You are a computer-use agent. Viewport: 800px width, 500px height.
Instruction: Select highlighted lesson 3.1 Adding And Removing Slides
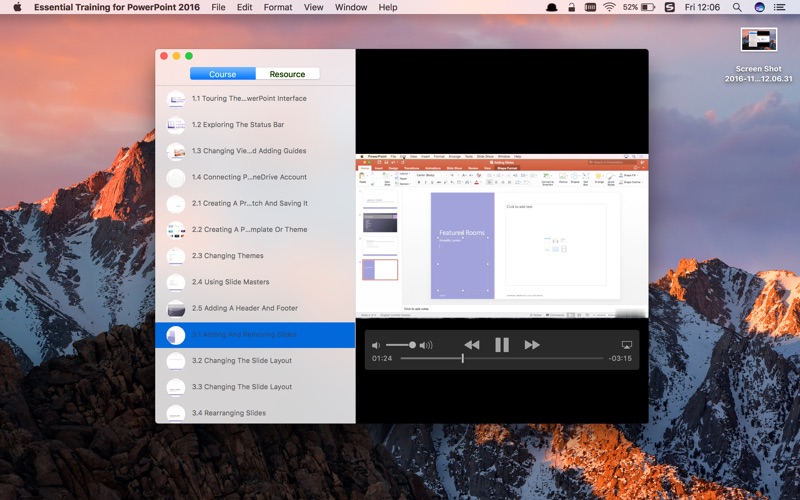click(x=255, y=335)
